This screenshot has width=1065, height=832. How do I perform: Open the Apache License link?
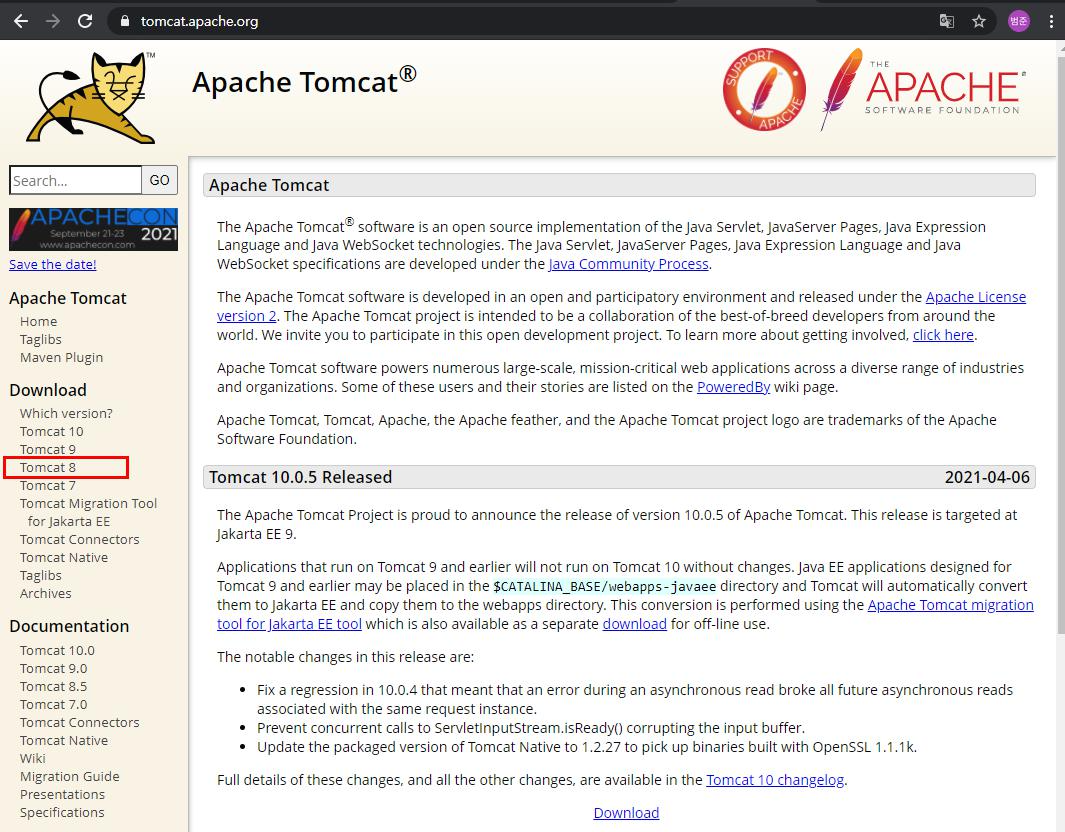click(x=975, y=297)
